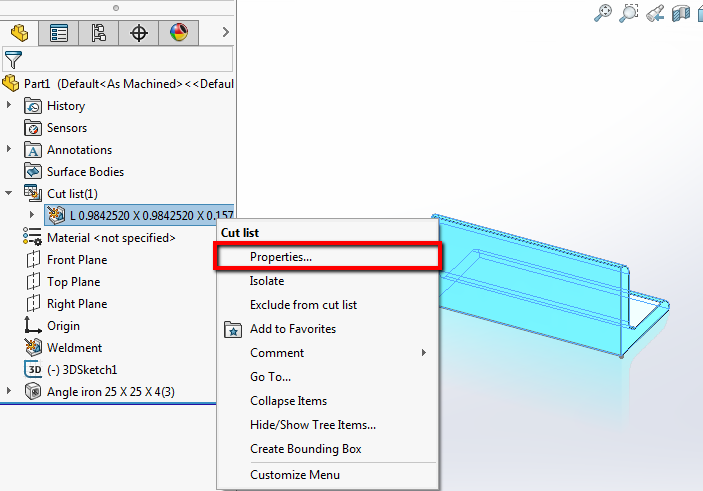Select Material <not specified>
The height and width of the screenshot is (491, 703).
[x=111, y=238]
